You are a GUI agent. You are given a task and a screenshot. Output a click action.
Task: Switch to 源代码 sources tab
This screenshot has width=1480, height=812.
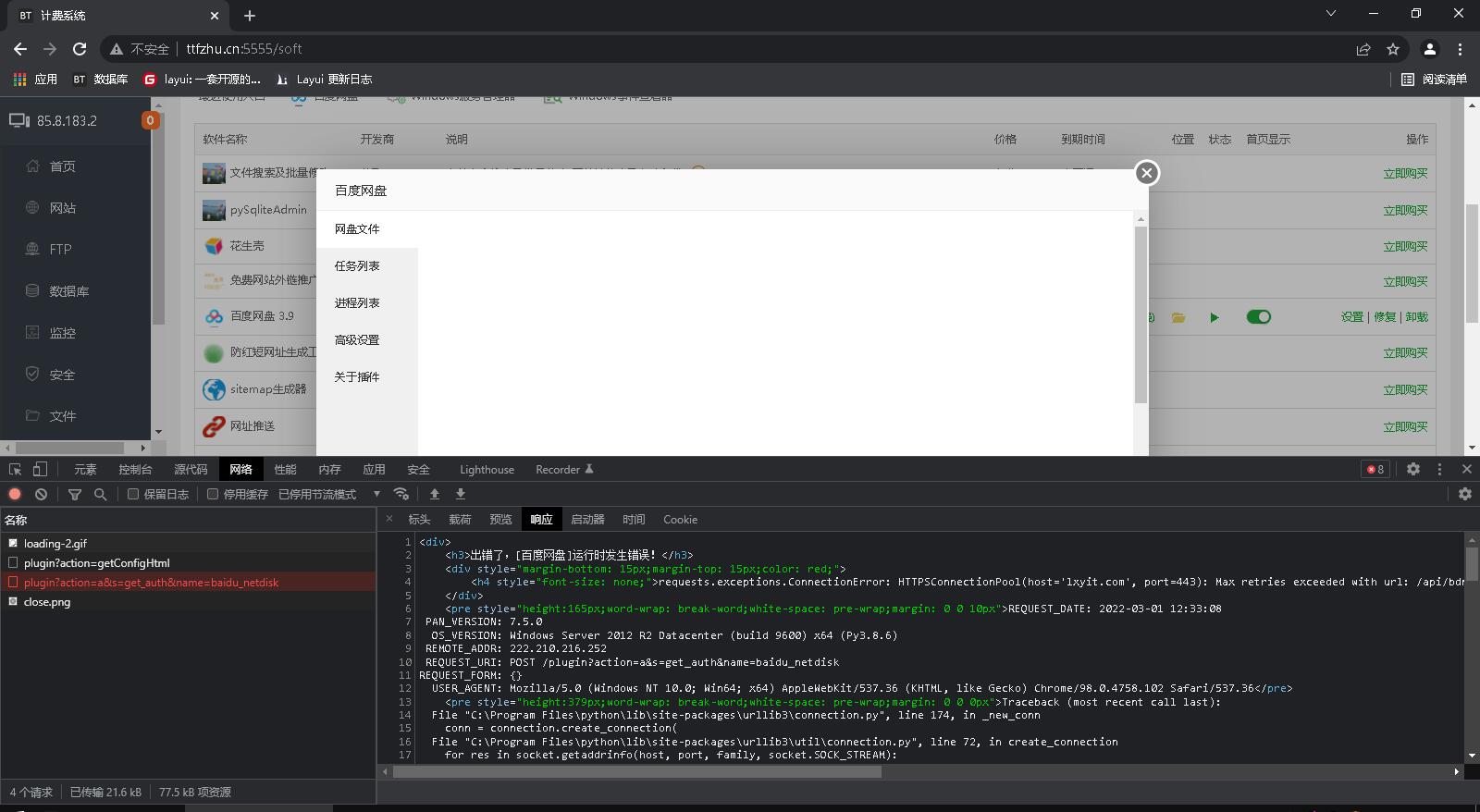191,470
